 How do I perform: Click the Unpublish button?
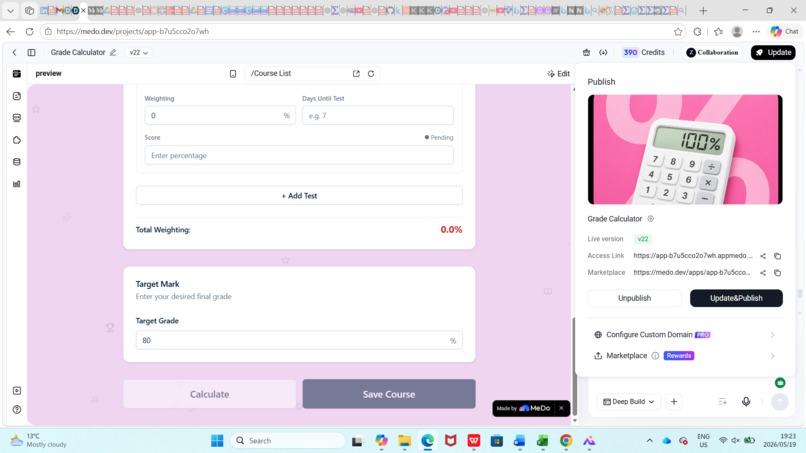(635, 298)
